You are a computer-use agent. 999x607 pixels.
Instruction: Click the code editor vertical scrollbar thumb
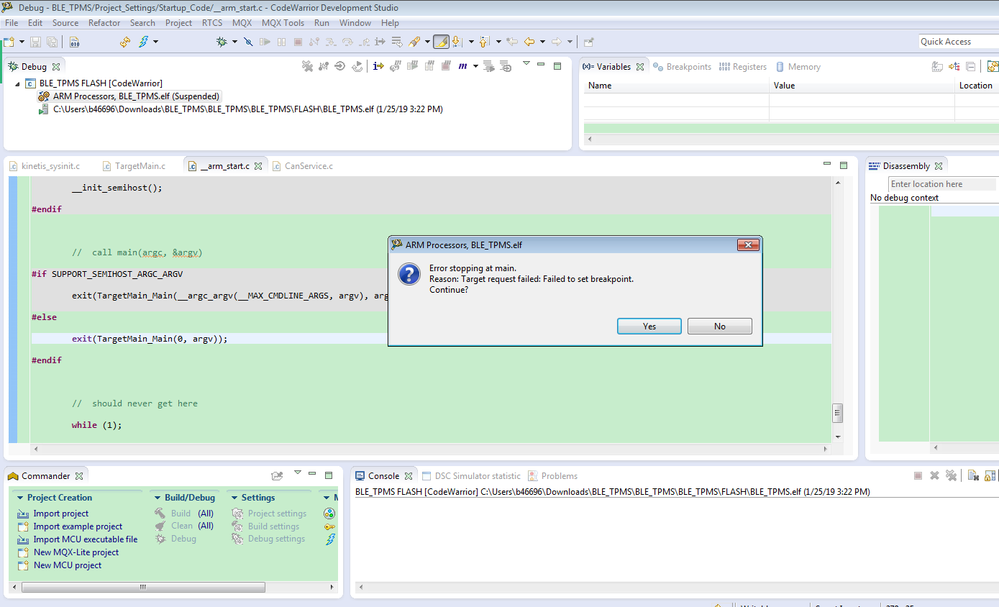tap(838, 413)
